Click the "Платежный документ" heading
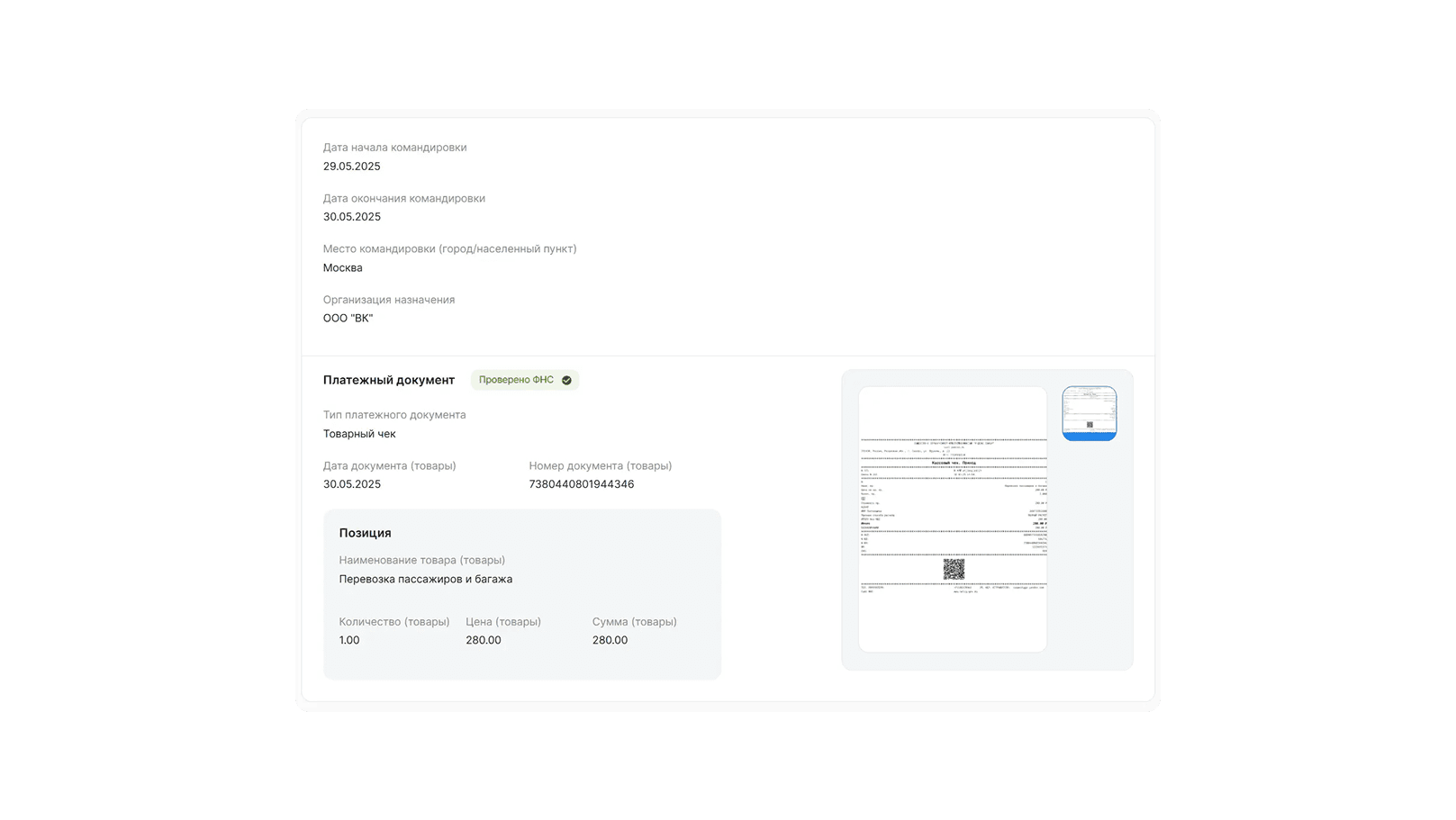Viewport: 1456px width, 820px height. pyautogui.click(x=389, y=380)
